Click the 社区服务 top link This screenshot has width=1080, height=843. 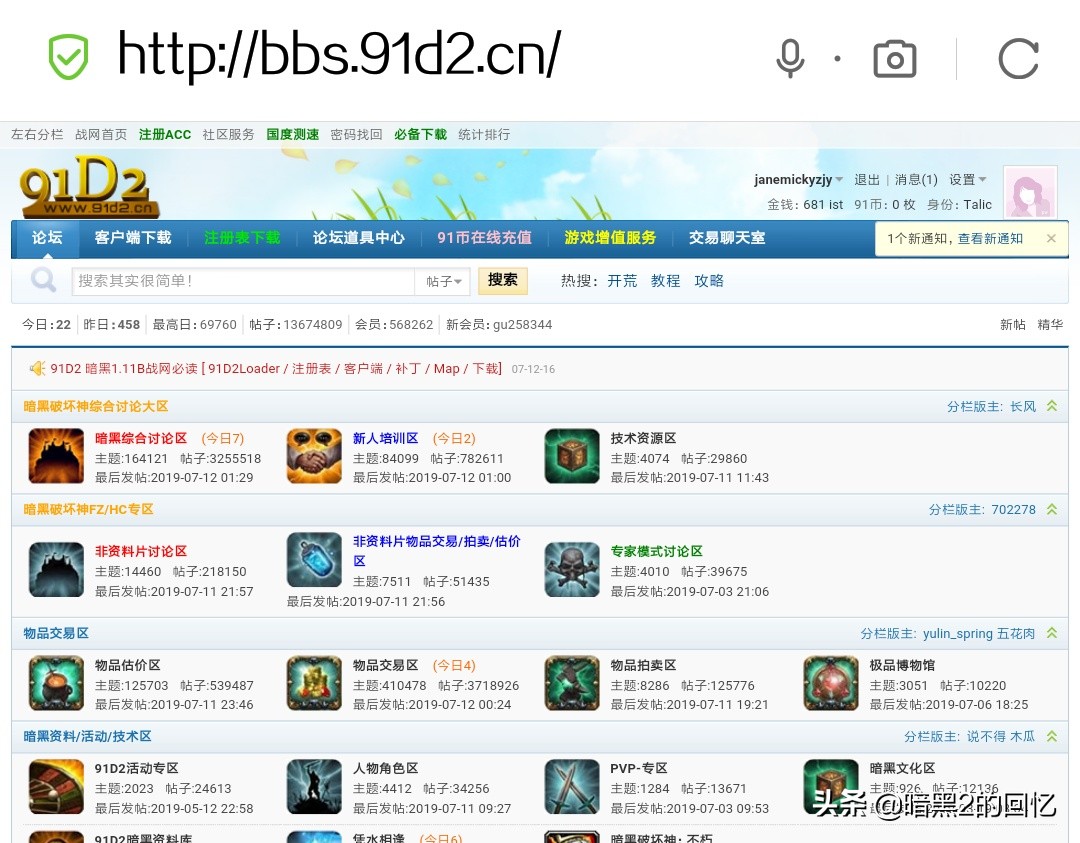[x=228, y=134]
